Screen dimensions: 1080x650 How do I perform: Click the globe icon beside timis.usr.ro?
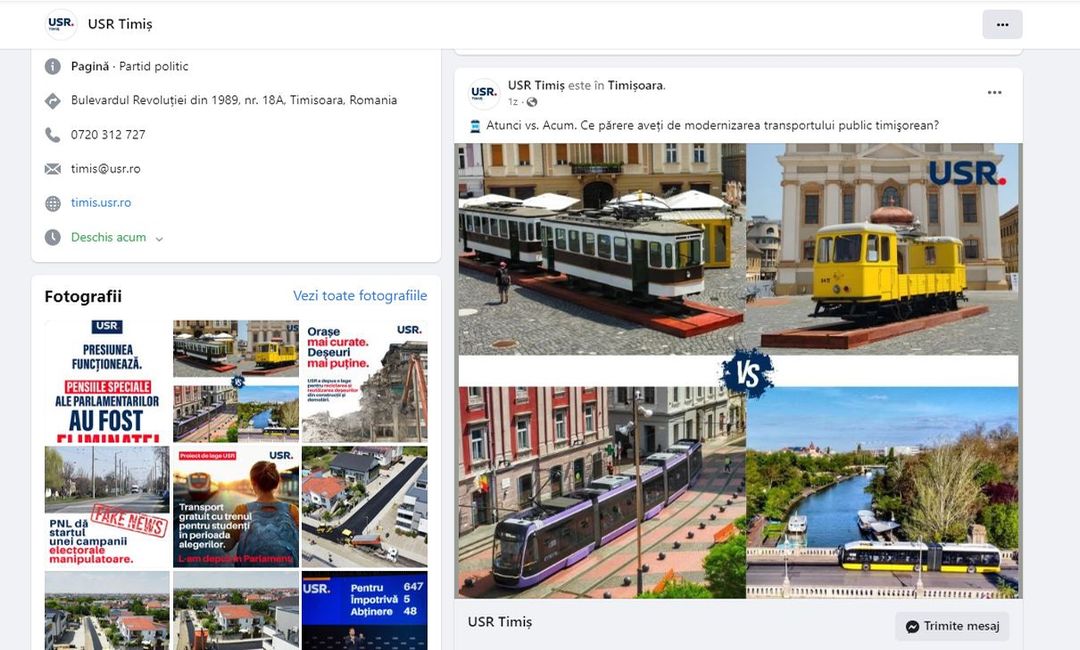coord(53,203)
